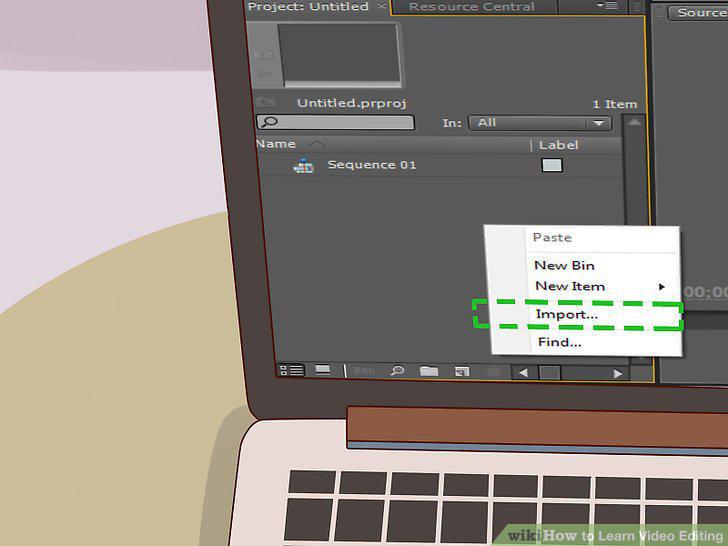Click into the project search field
This screenshot has width=728, height=546.
point(335,123)
